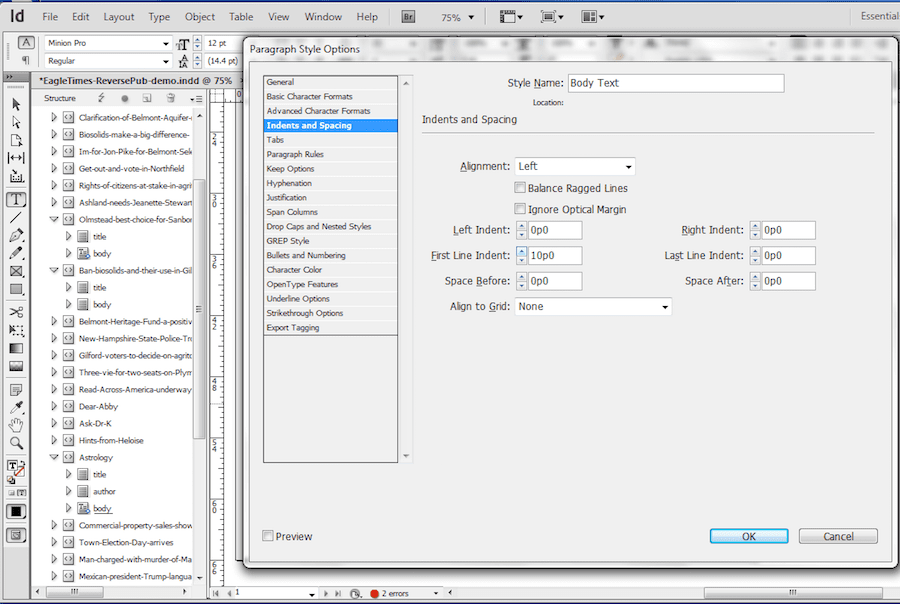This screenshot has height=604, width=900.
Task: Open the Object menu
Action: tap(200, 17)
